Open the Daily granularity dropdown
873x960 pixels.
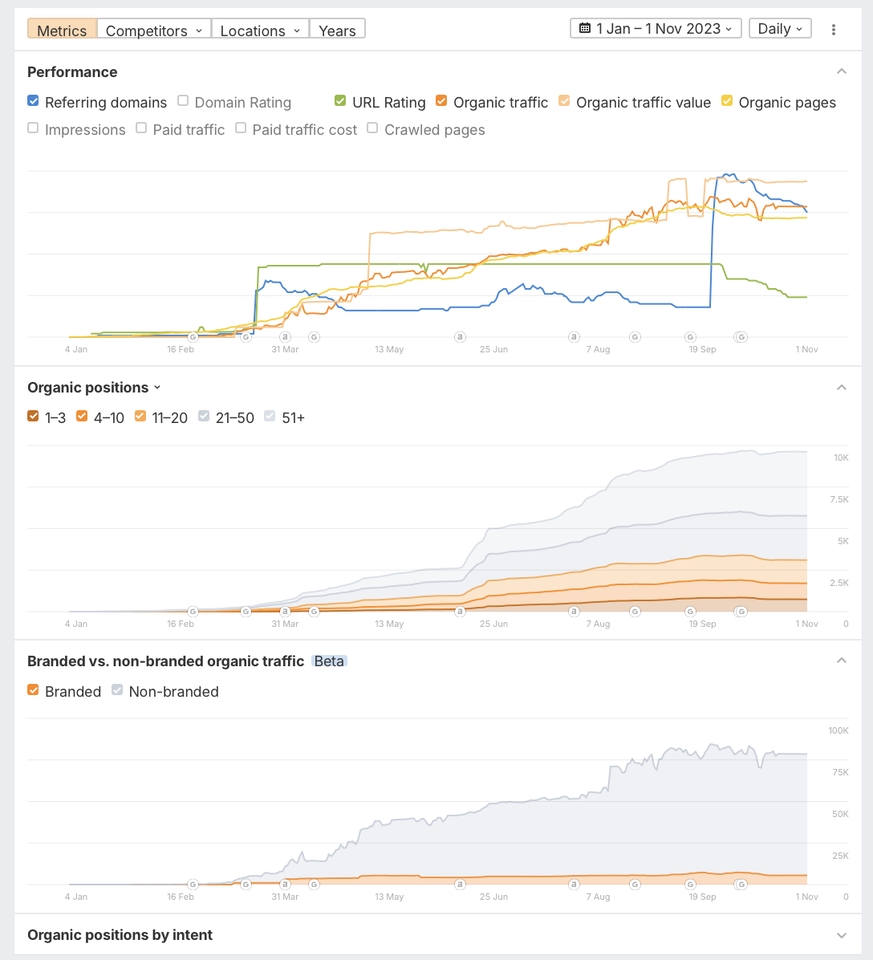(x=780, y=29)
